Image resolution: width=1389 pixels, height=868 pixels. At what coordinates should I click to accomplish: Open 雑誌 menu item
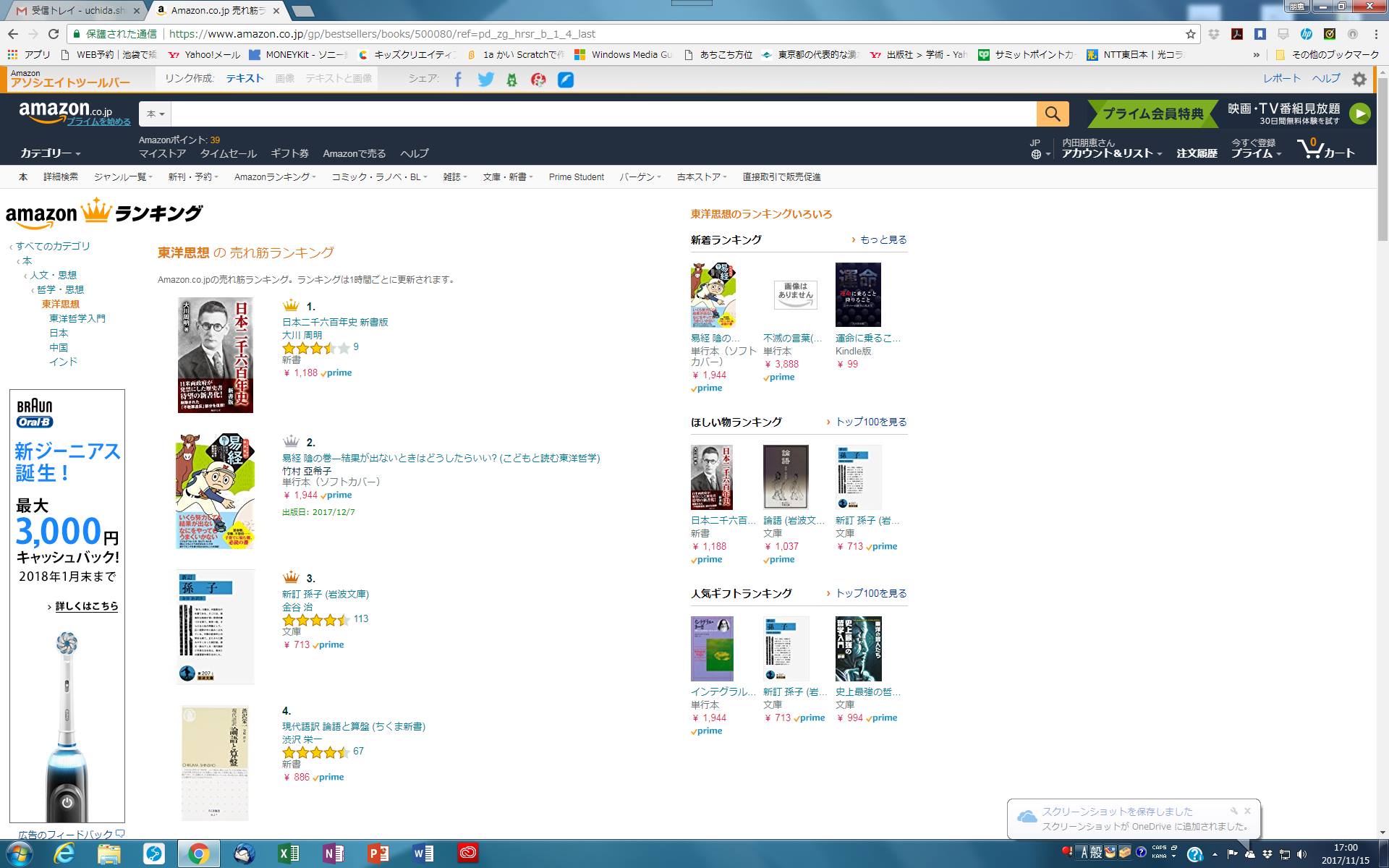455,176
